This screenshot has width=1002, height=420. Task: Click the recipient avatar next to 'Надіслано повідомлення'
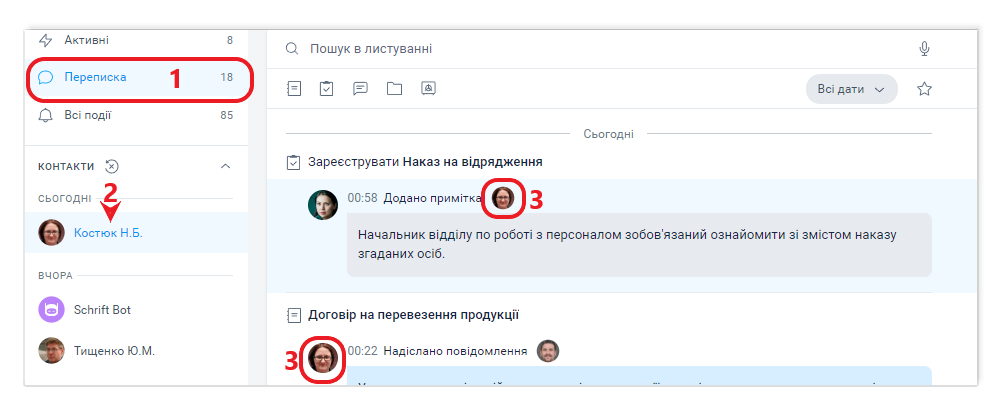tap(548, 351)
